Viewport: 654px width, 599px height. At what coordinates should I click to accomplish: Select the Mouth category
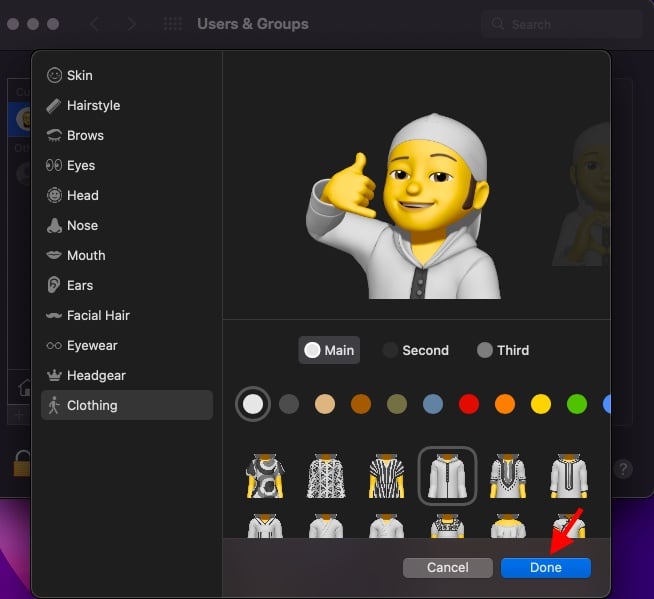click(86, 255)
